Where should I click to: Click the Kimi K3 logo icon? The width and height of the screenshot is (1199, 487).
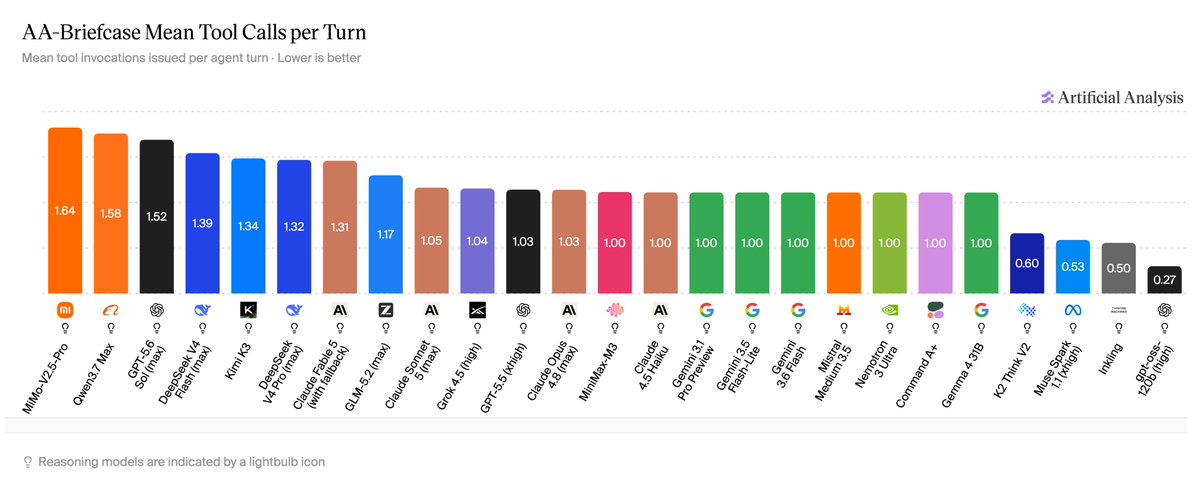pos(249,310)
